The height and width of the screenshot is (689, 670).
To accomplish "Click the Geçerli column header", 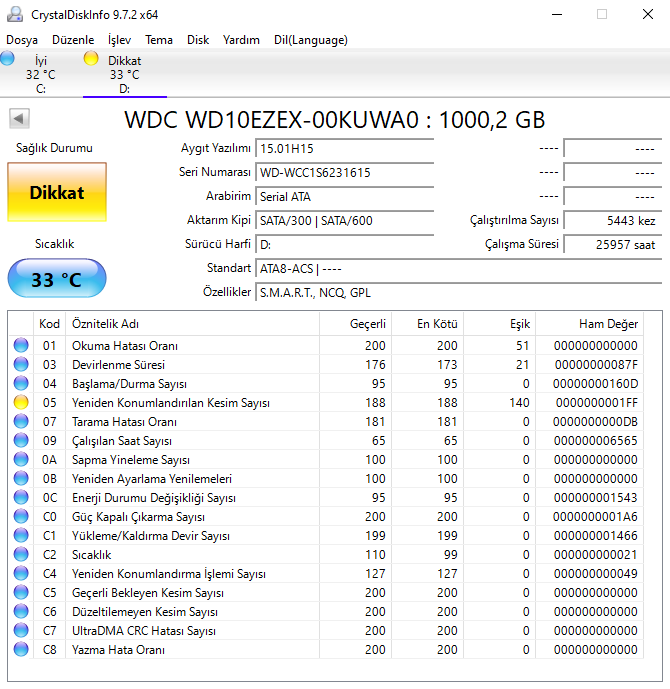I will point(355,324).
